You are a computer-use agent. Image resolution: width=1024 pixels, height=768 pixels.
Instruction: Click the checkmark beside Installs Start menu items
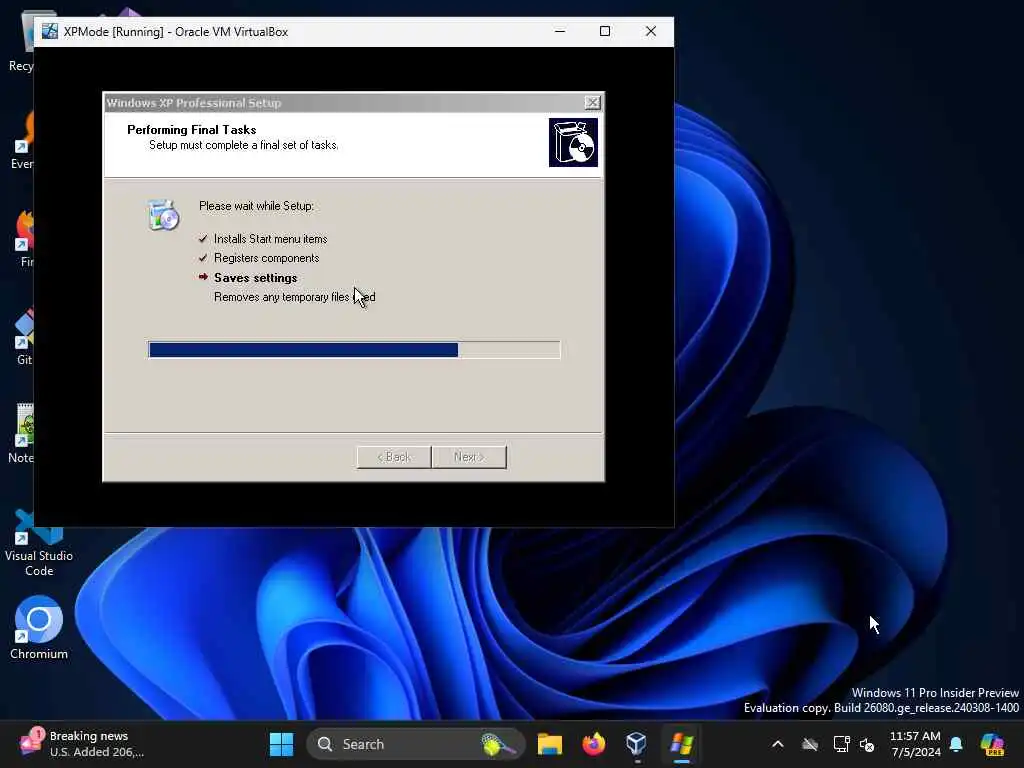point(203,239)
